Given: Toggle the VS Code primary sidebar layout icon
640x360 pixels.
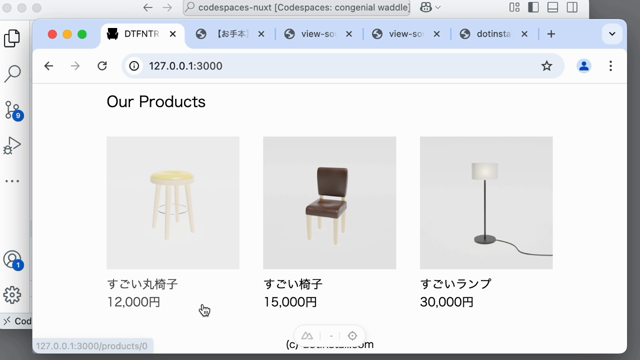Looking at the screenshot, I should pos(533,7).
